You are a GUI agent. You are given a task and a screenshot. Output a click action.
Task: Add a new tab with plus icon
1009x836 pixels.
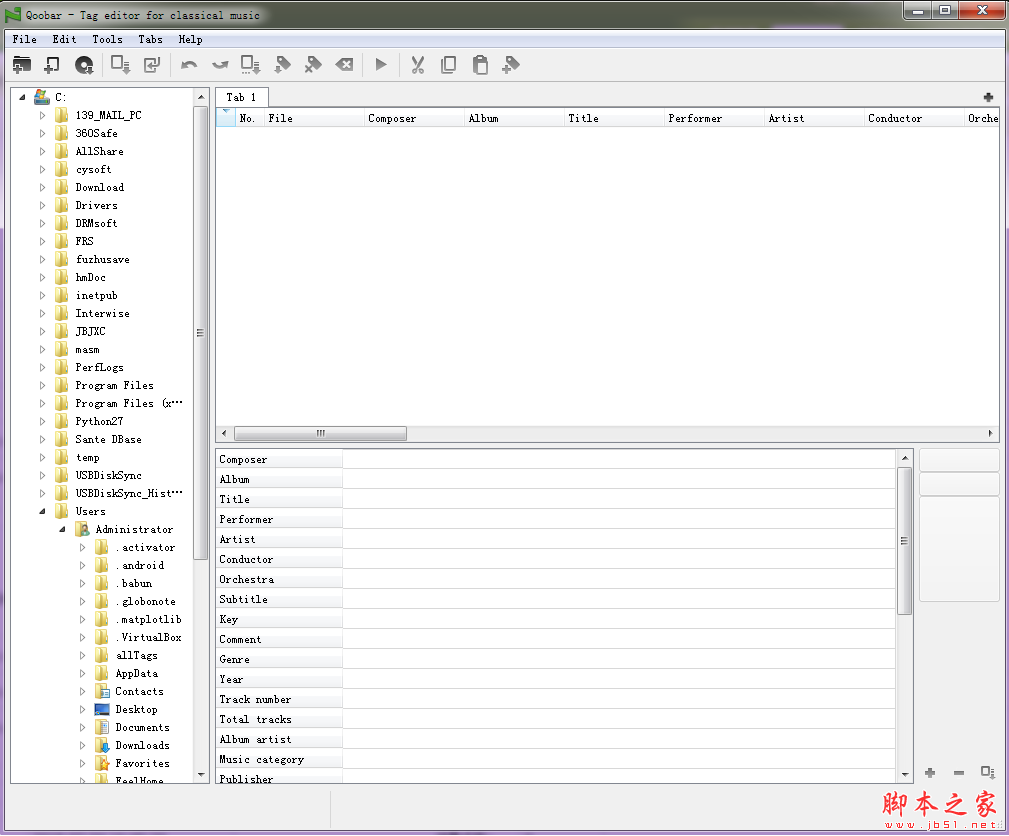pos(988,97)
